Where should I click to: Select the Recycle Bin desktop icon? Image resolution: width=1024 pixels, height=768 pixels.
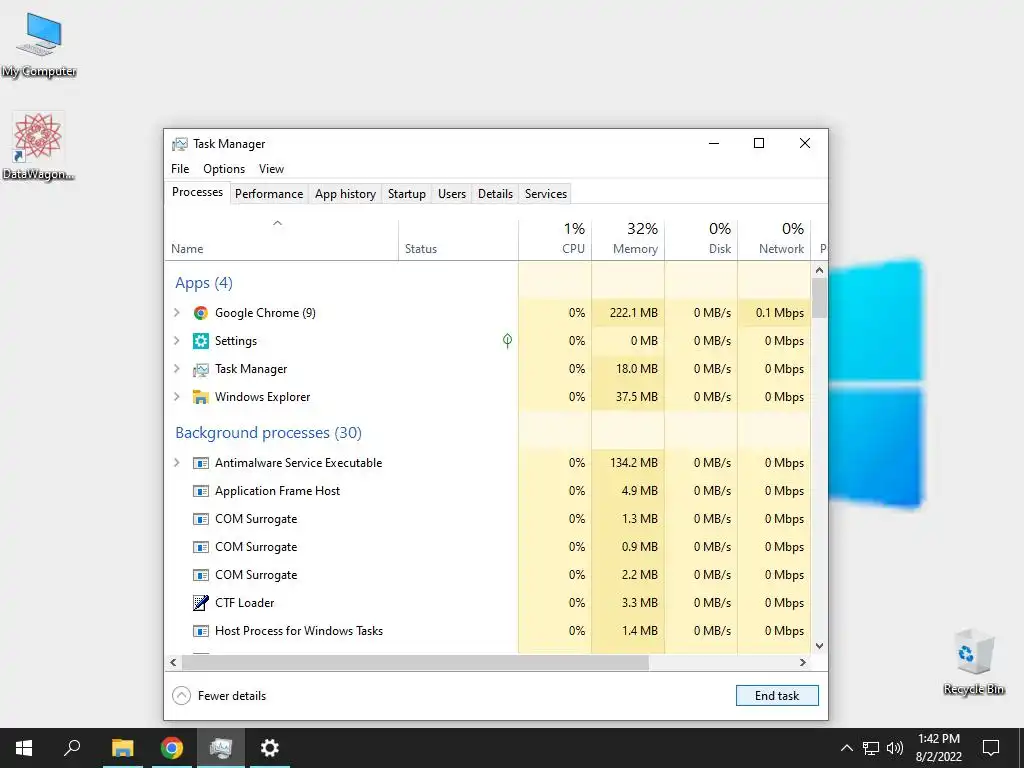point(974,662)
